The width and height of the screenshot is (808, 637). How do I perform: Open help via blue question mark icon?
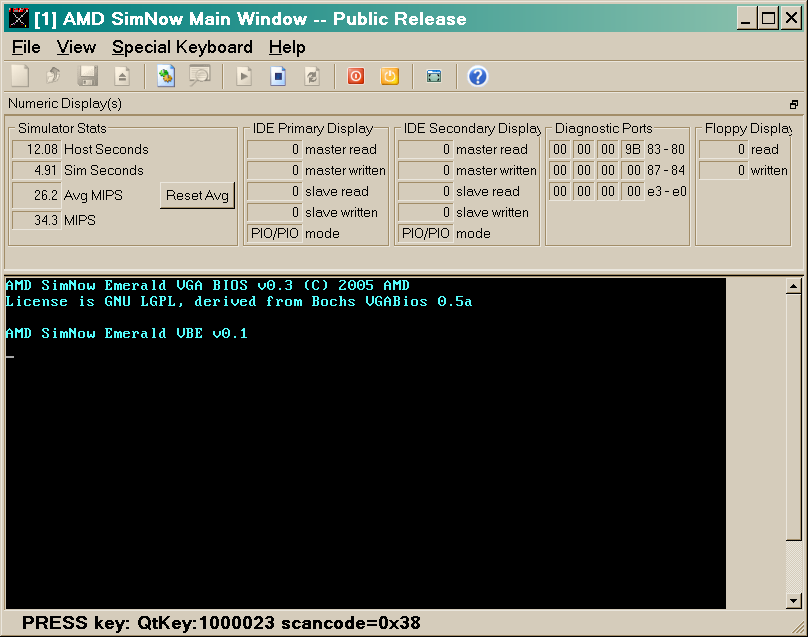pos(478,76)
